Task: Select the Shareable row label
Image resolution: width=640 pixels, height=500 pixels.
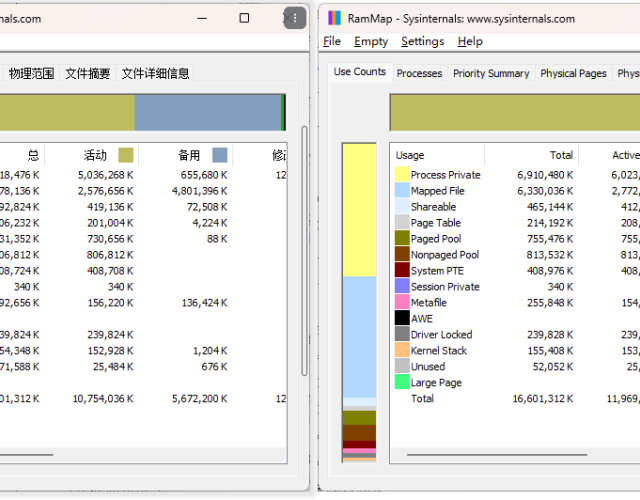Action: click(433, 207)
